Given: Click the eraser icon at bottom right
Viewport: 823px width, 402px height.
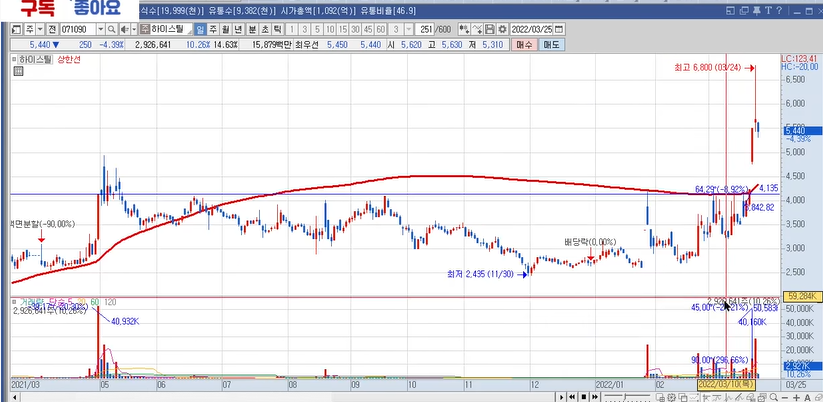Looking at the screenshot, I should tap(818, 397).
